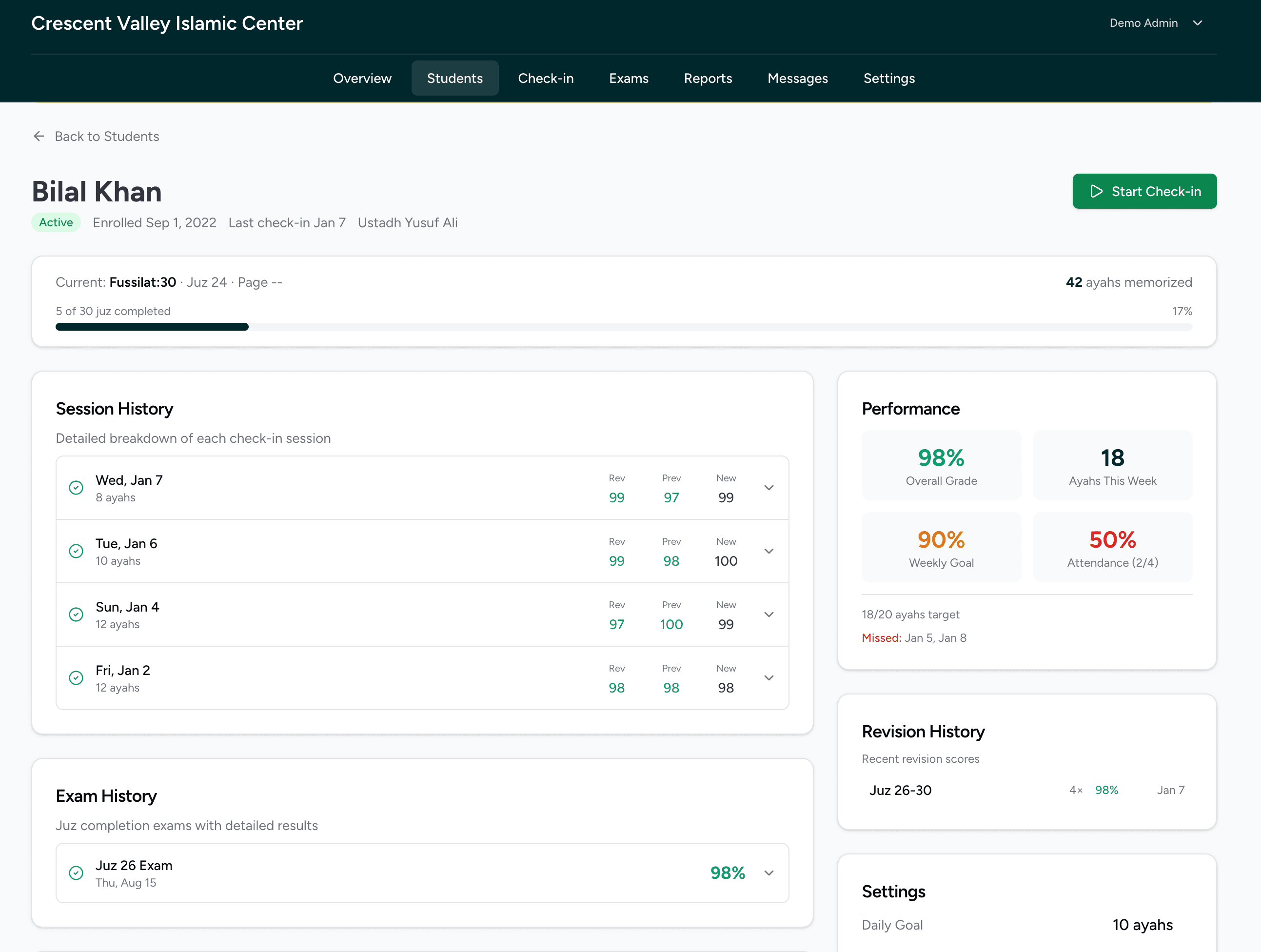
Task: Click the checkmark icon next to Fri, Jan 2
Action: (x=77, y=678)
